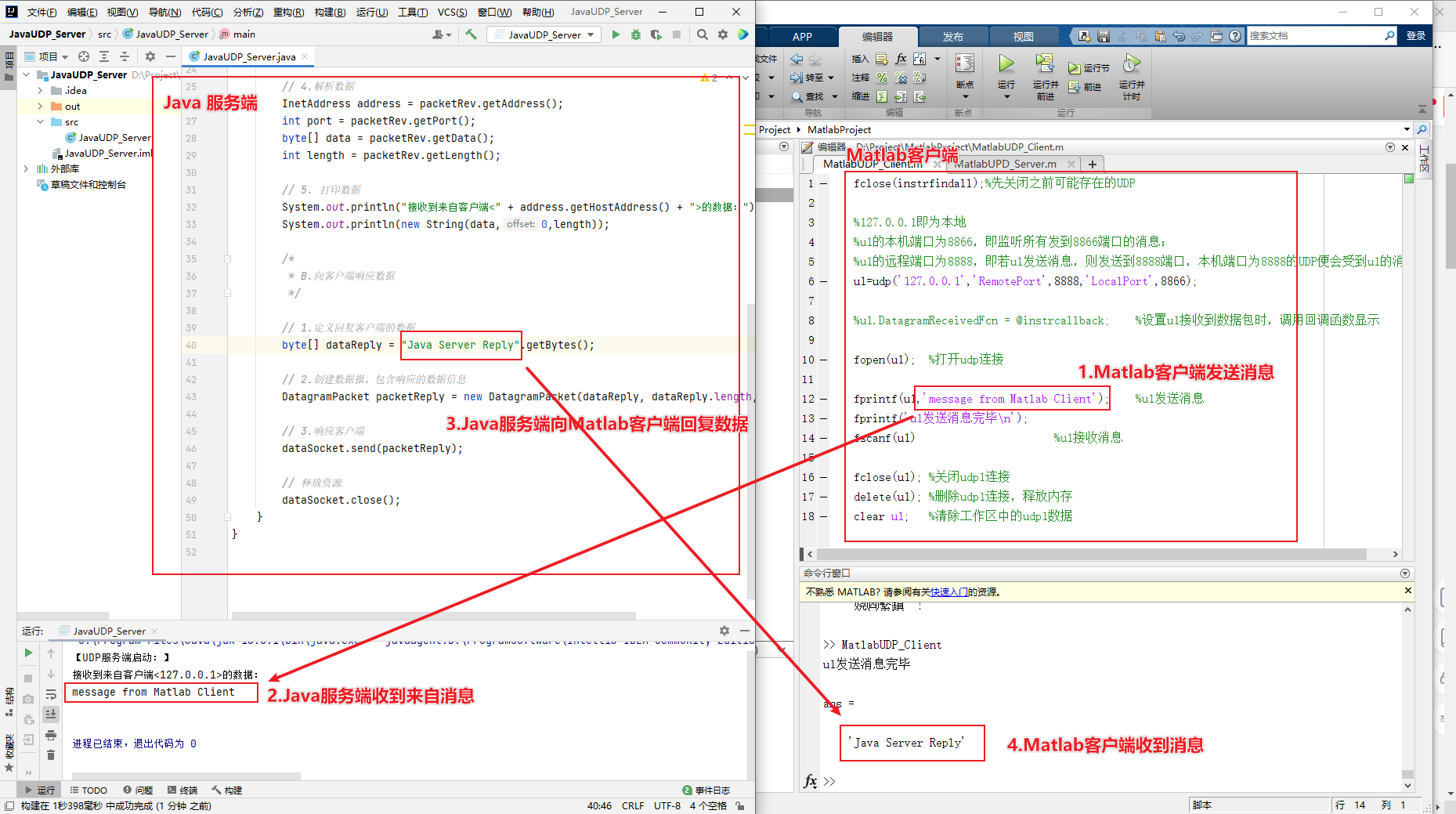
Task: Click MATLAB 运行 green play icon
Action: [x=1006, y=63]
